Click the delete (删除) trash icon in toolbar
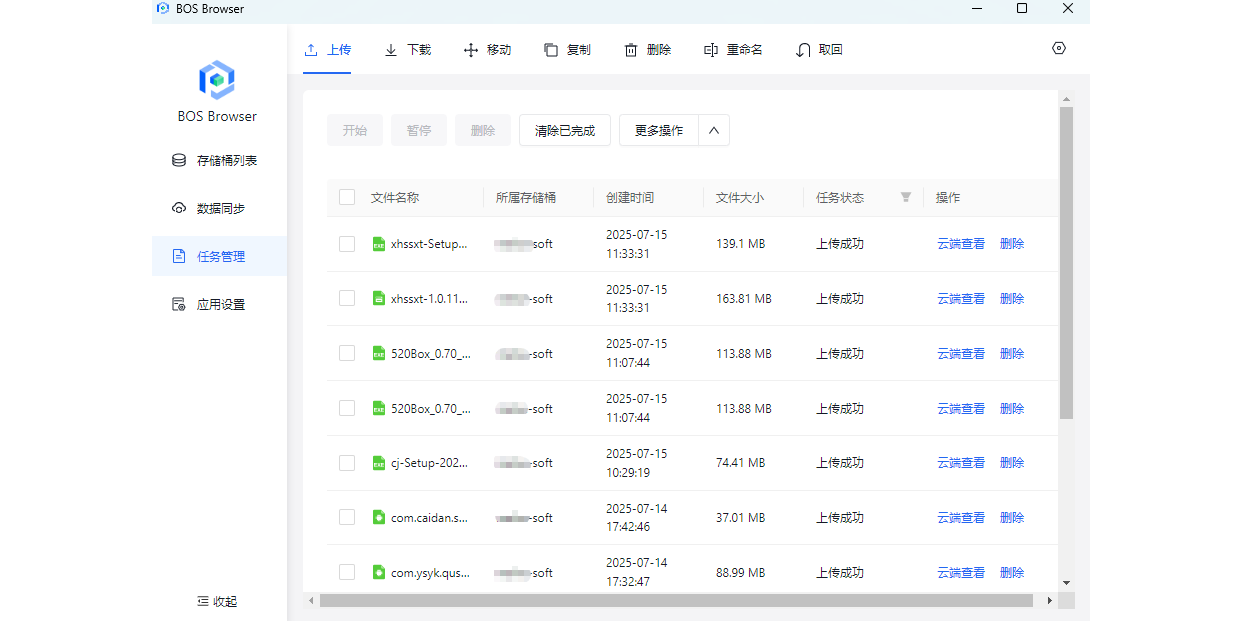 tap(631, 50)
